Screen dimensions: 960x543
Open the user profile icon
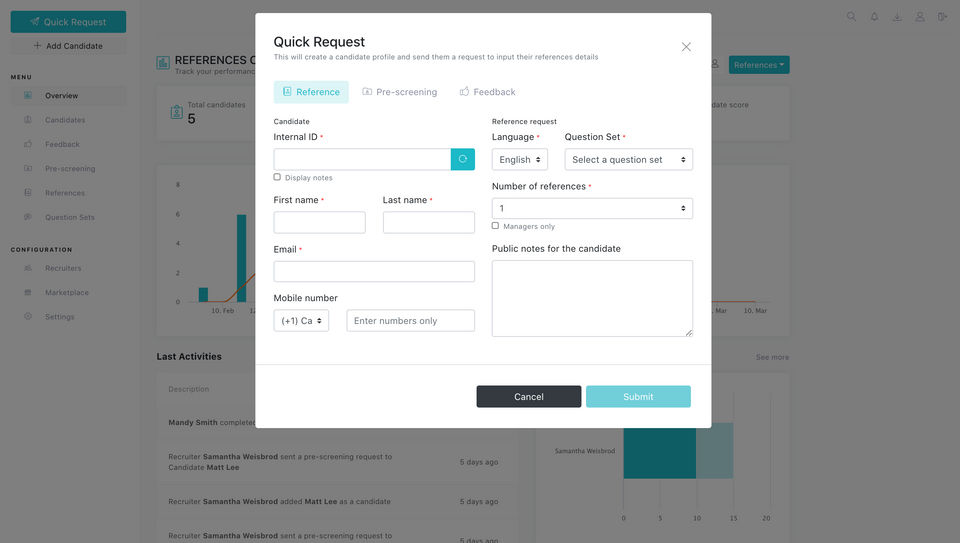pos(920,17)
